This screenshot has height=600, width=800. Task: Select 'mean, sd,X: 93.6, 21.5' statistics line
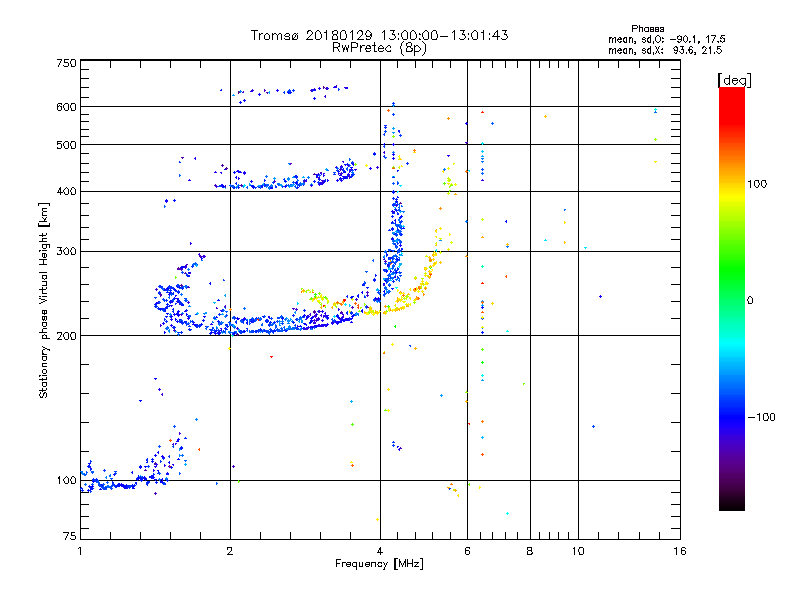(665, 50)
